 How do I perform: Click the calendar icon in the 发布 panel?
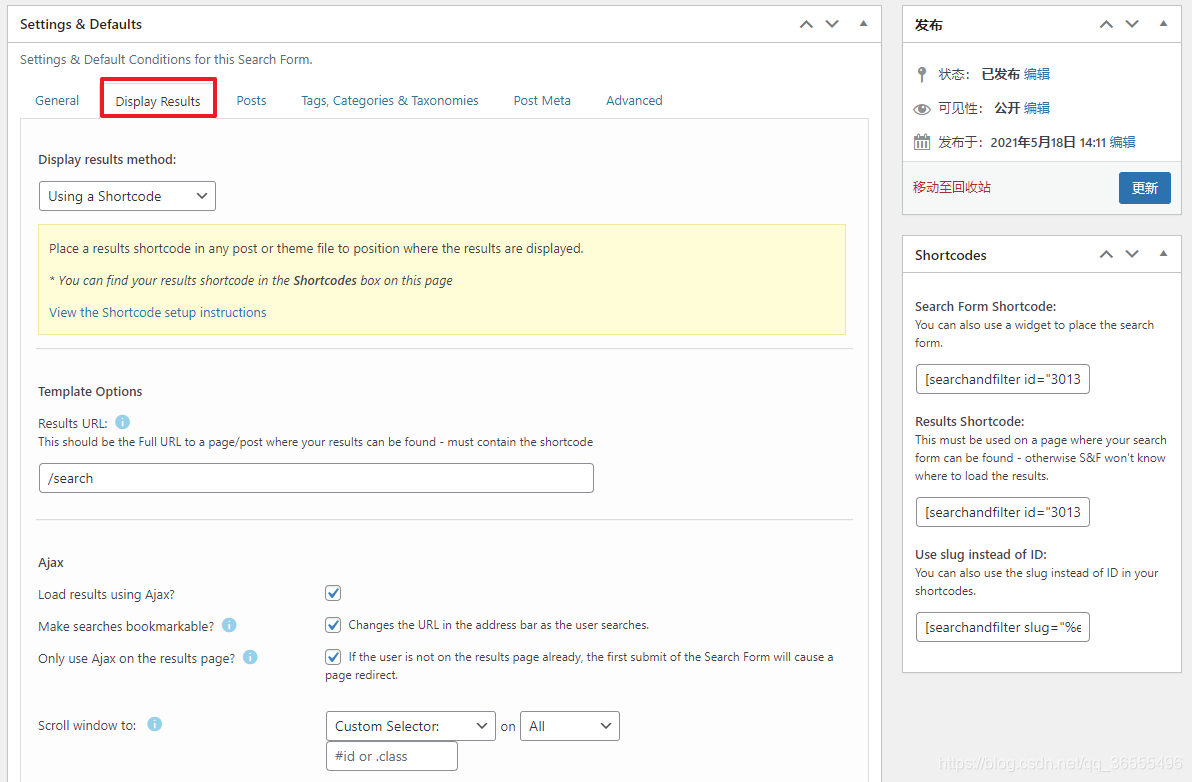click(921, 142)
